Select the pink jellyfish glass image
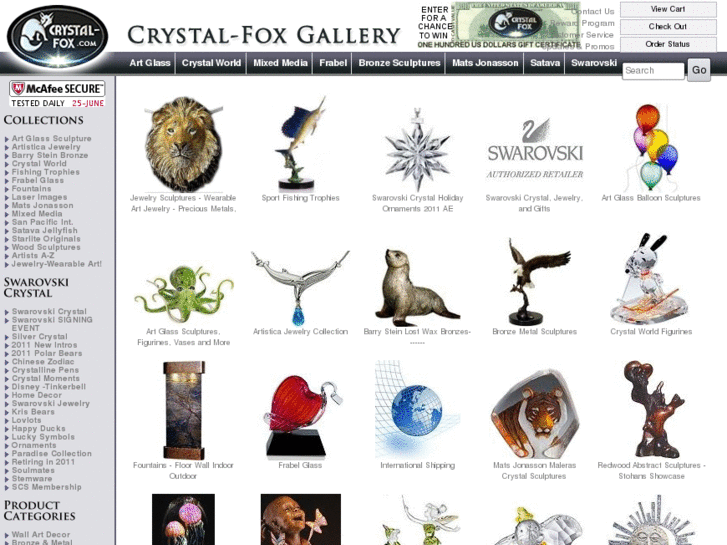The height and width of the screenshot is (545, 727). pos(184,519)
